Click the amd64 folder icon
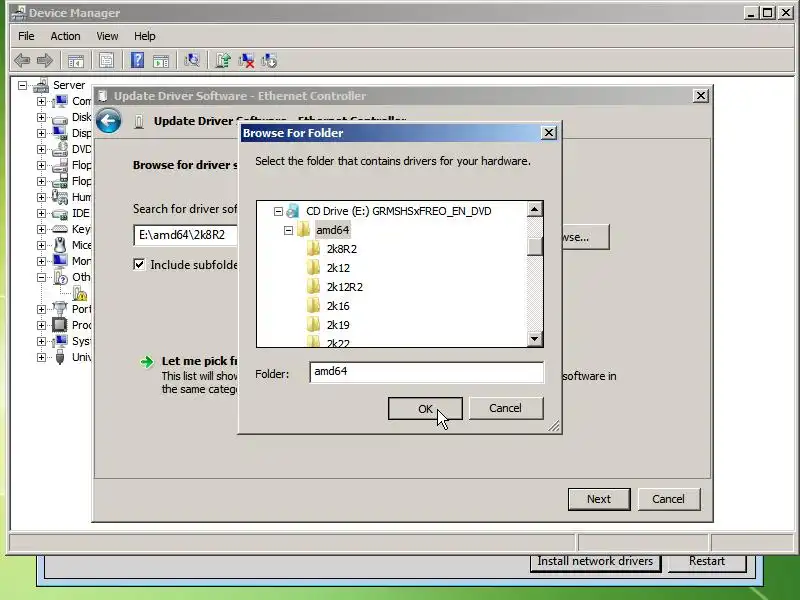This screenshot has height=600, width=800. (304, 230)
